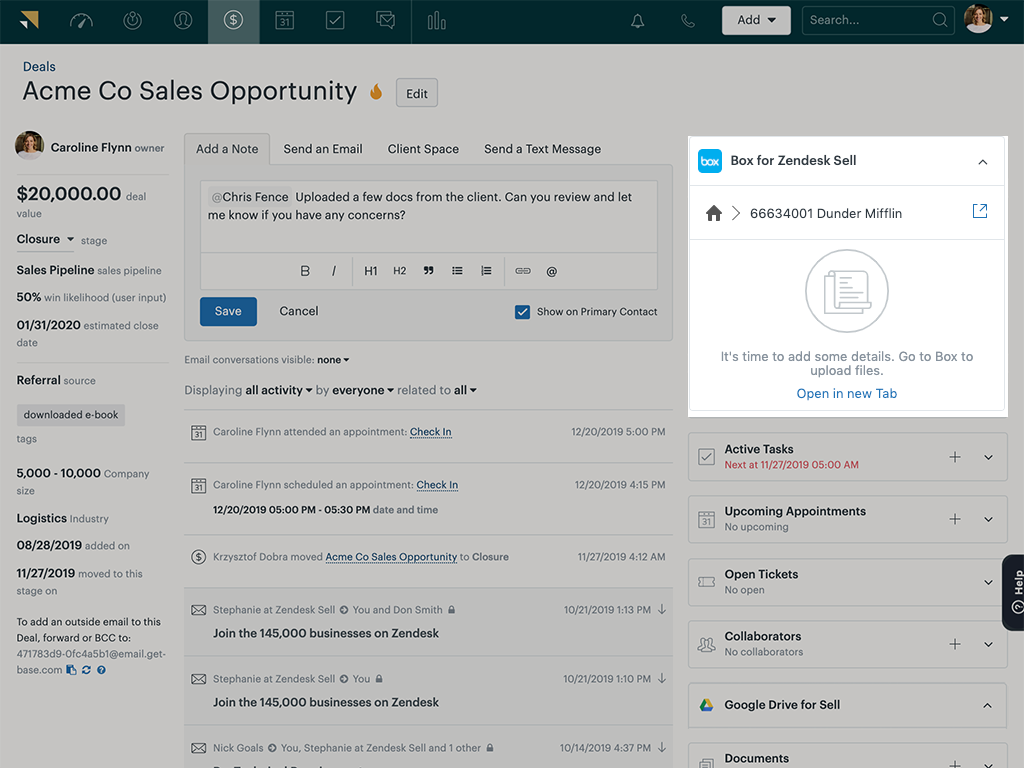Click the notifications bell icon
Image resolution: width=1024 pixels, height=768 pixels.
637,20
